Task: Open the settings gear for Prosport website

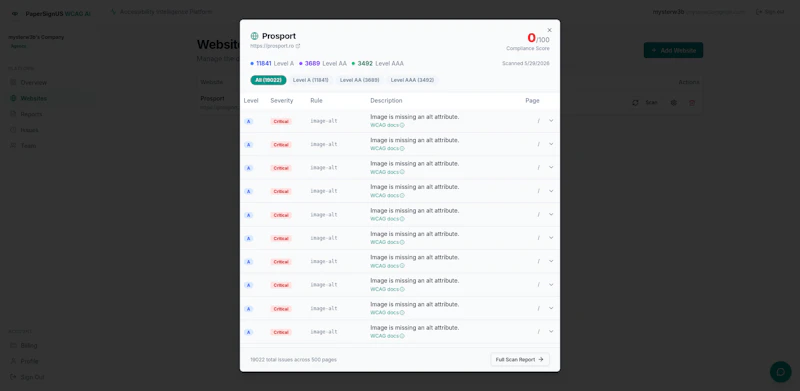Action: pyautogui.click(x=673, y=103)
